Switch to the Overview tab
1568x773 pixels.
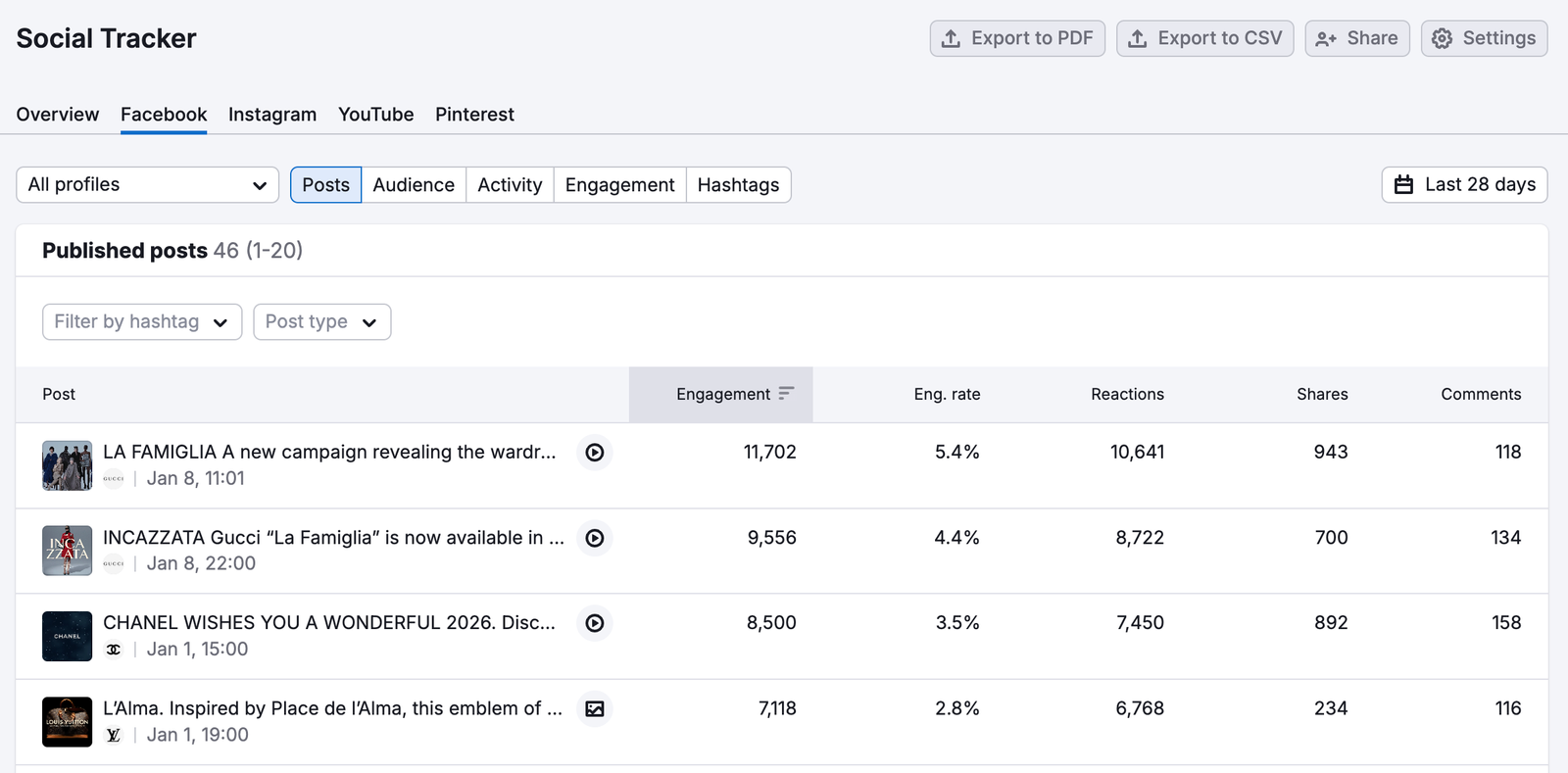pyautogui.click(x=58, y=115)
